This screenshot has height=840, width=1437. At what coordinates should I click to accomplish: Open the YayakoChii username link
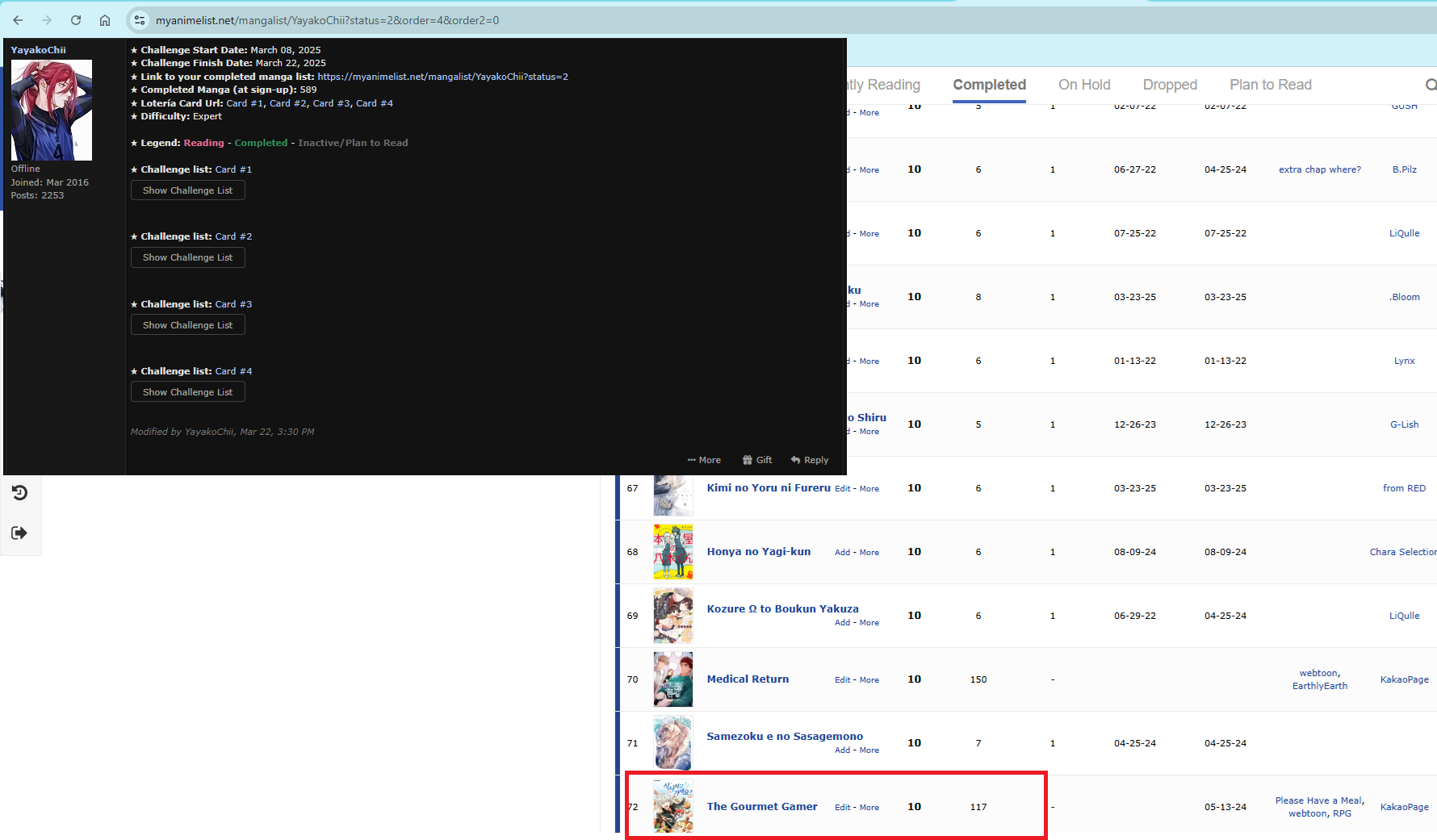(x=39, y=50)
